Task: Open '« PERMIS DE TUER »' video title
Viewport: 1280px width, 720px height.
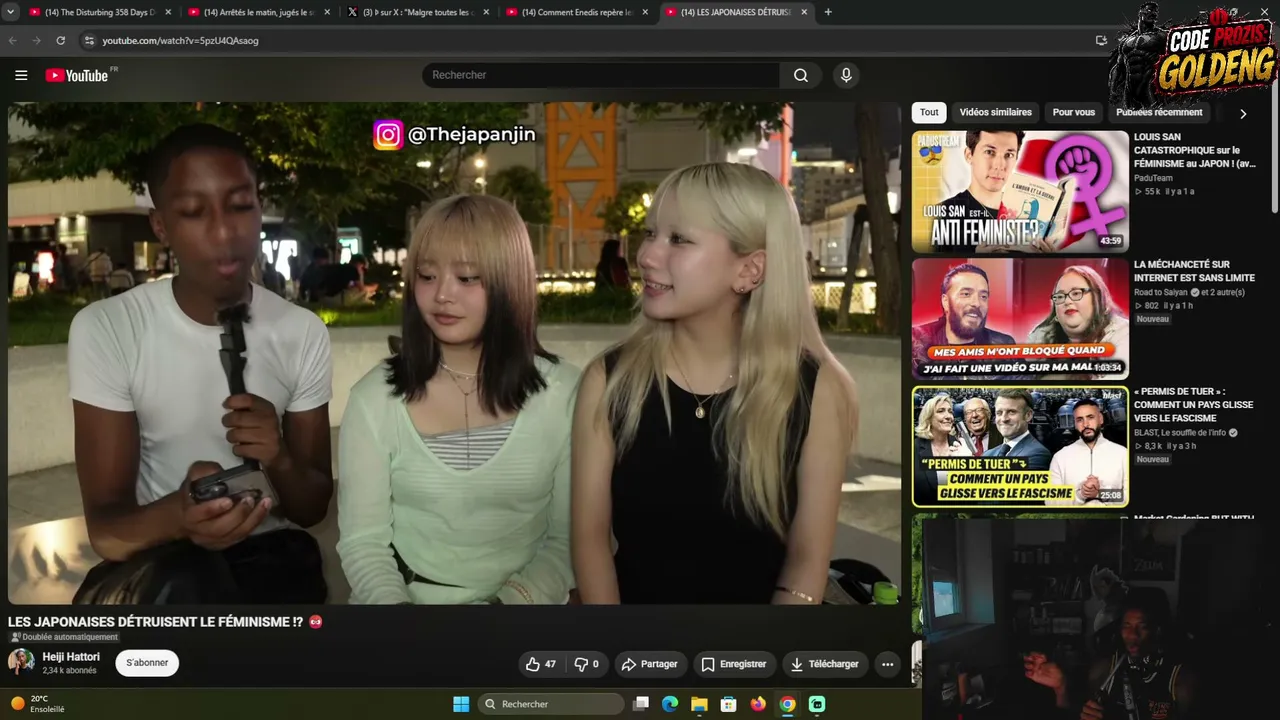Action: [x=1192, y=405]
